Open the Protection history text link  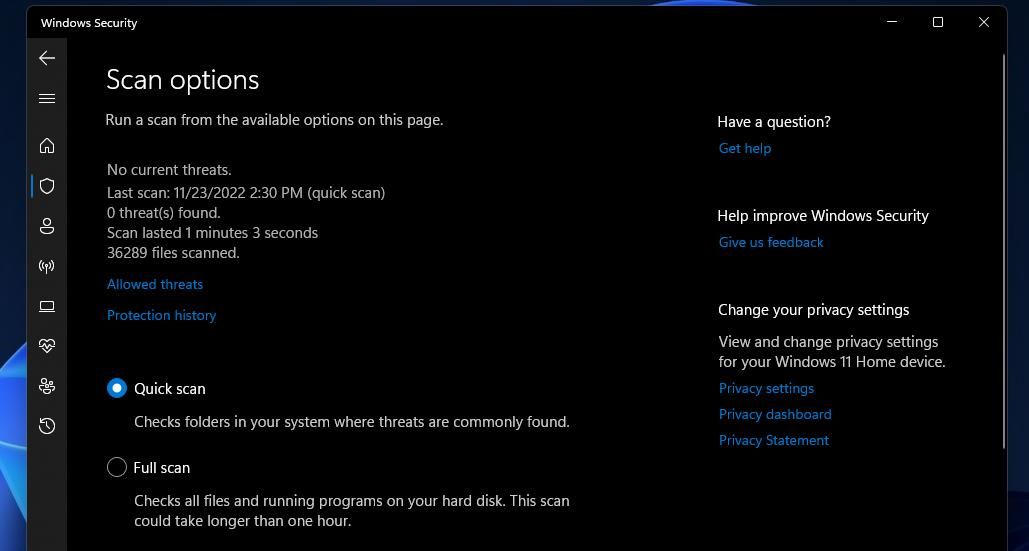pyautogui.click(x=161, y=315)
